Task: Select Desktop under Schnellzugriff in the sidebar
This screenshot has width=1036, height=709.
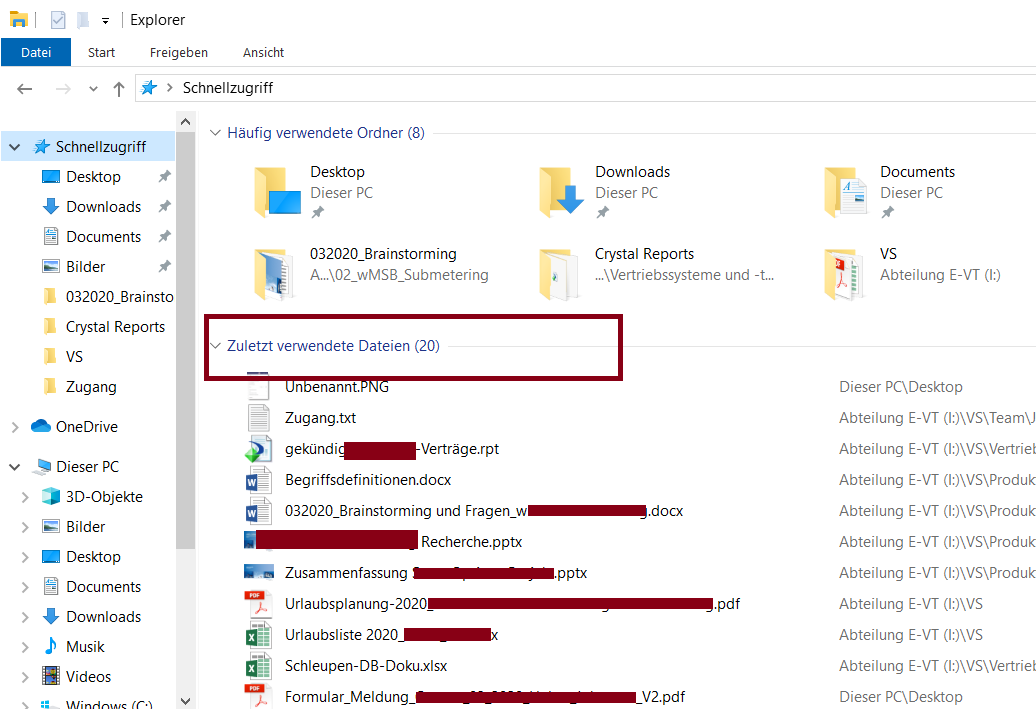Action: 93,176
